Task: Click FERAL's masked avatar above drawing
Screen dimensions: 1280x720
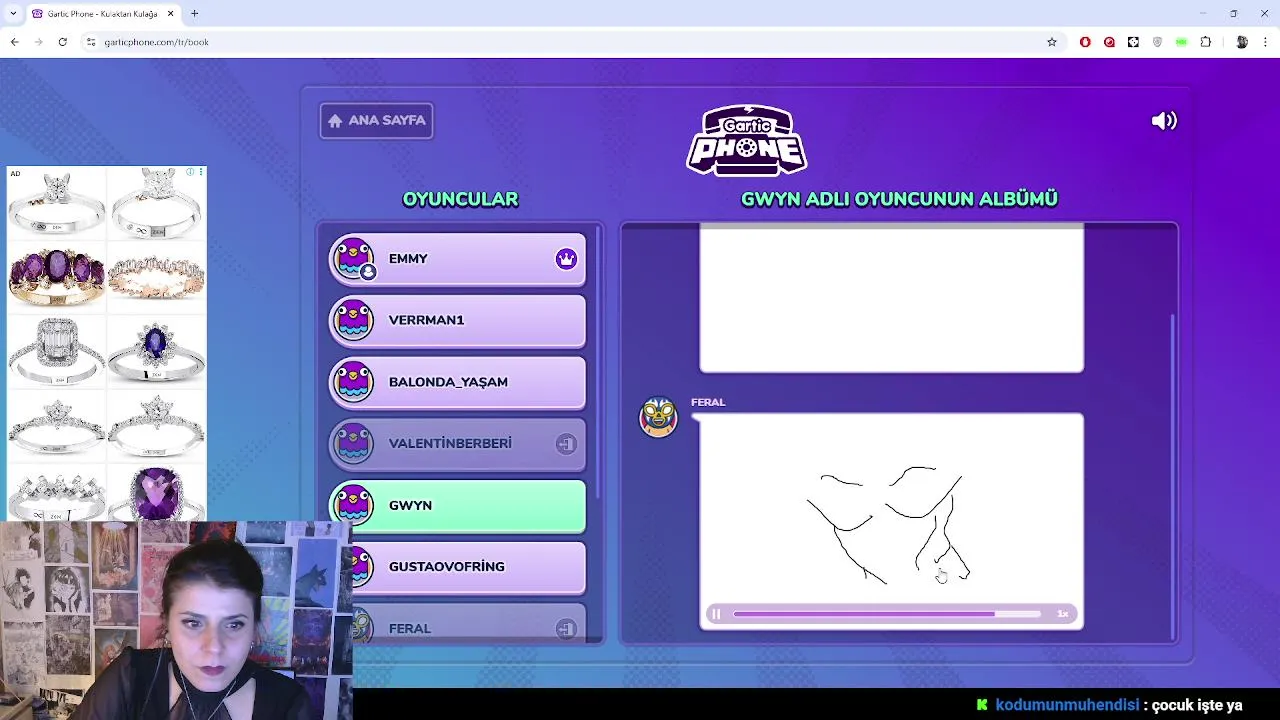Action: click(658, 417)
